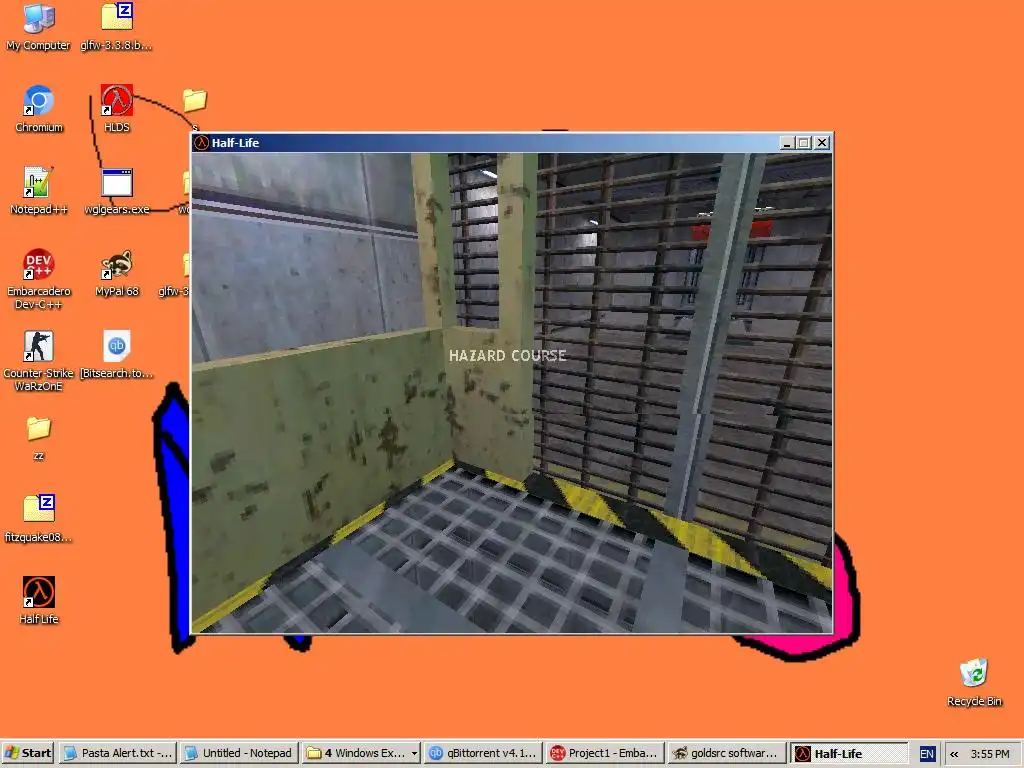Open the Recycle Bin
The width and height of the screenshot is (1024, 768).
point(974,682)
